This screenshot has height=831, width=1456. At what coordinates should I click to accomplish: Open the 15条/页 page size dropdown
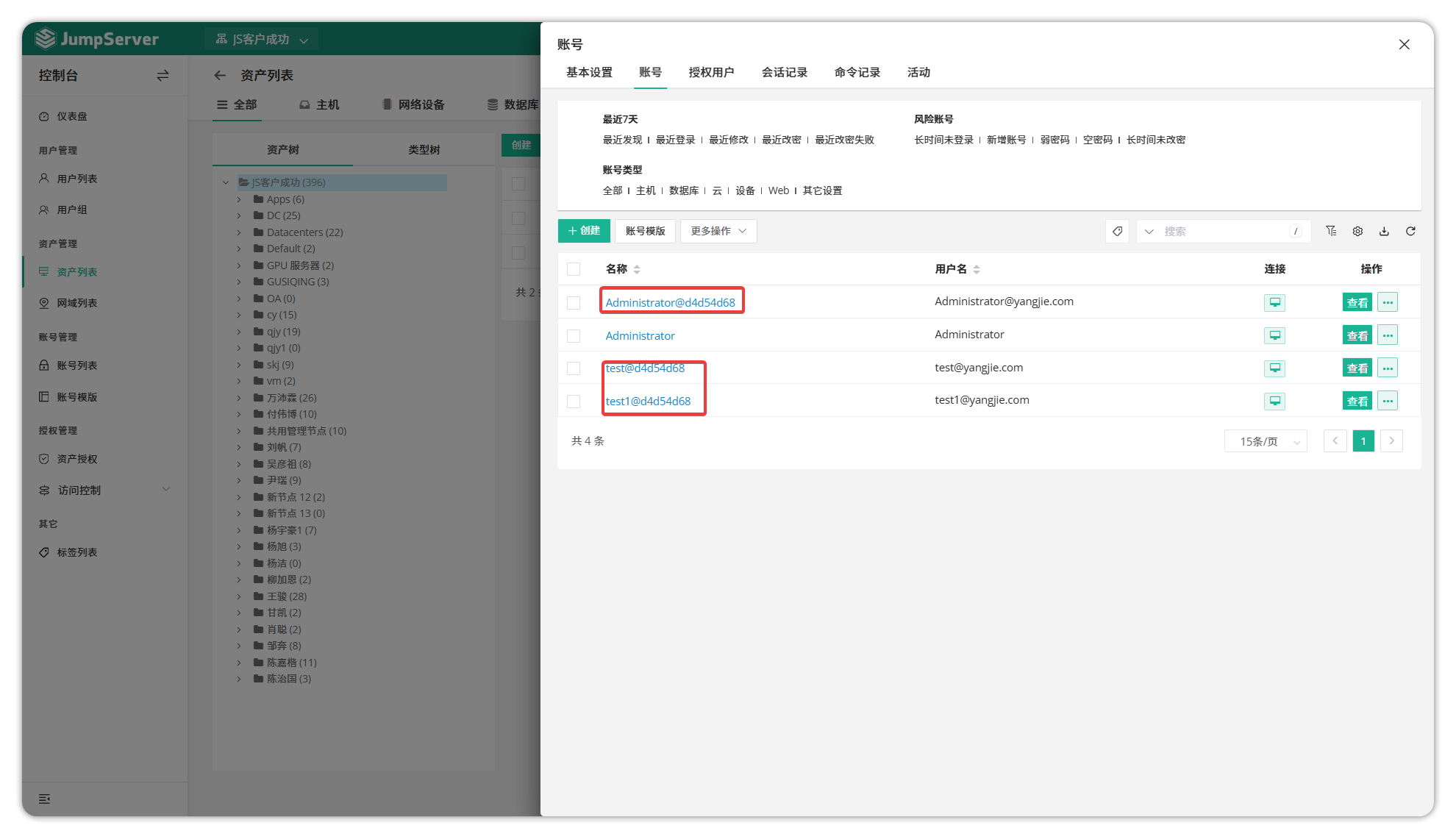[x=1266, y=441]
